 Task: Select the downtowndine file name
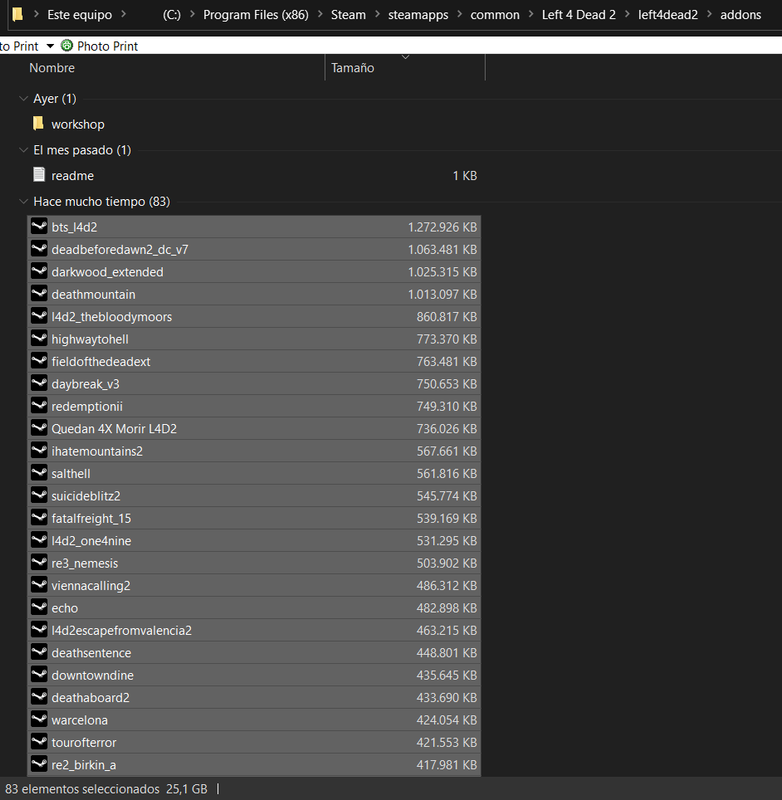click(92, 675)
